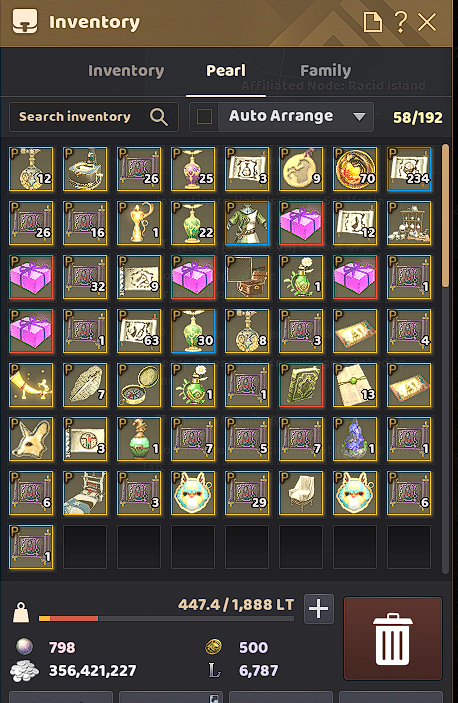The image size is (458, 703).
Task: Select the compass item
Action: (x=139, y=385)
